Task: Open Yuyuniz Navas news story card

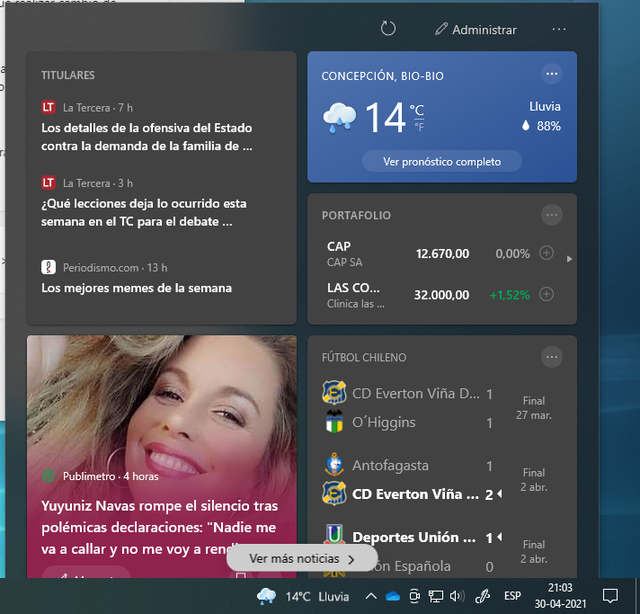Action: [162, 456]
